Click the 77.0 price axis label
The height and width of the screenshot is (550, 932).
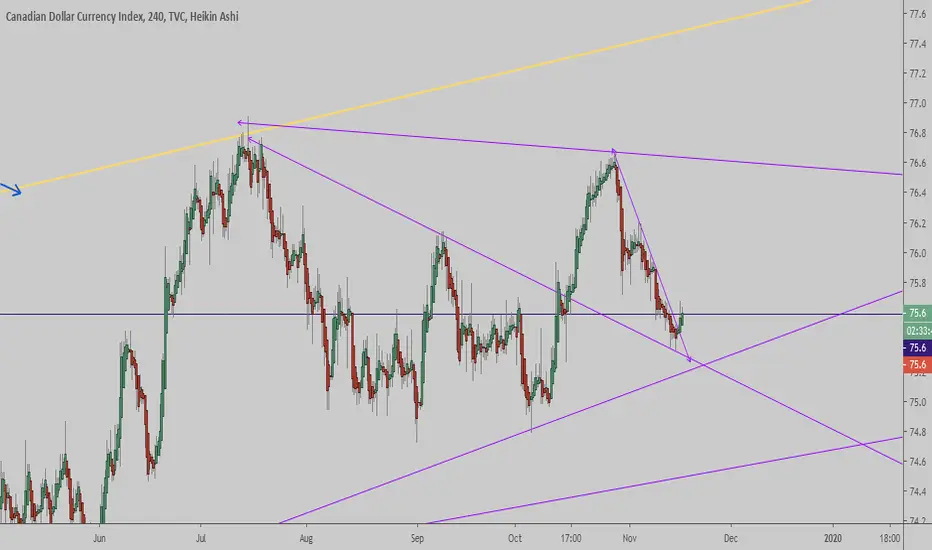click(x=918, y=103)
